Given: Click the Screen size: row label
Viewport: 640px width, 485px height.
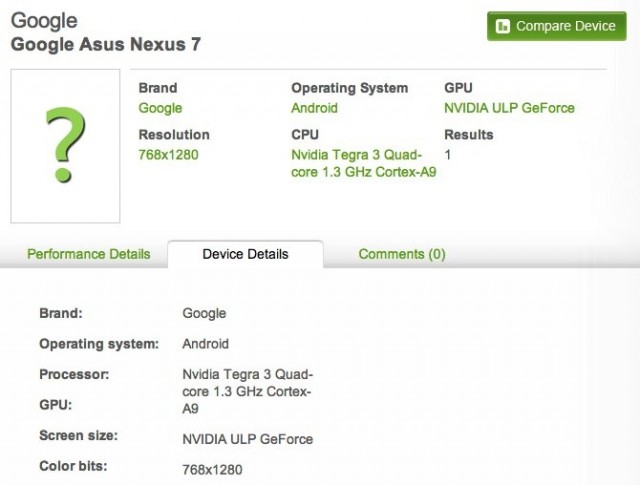Looking at the screenshot, I should 78,436.
